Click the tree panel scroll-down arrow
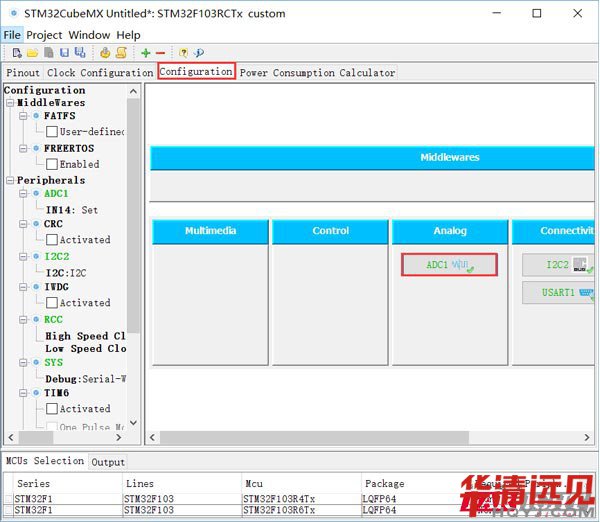600x522 pixels. click(133, 422)
